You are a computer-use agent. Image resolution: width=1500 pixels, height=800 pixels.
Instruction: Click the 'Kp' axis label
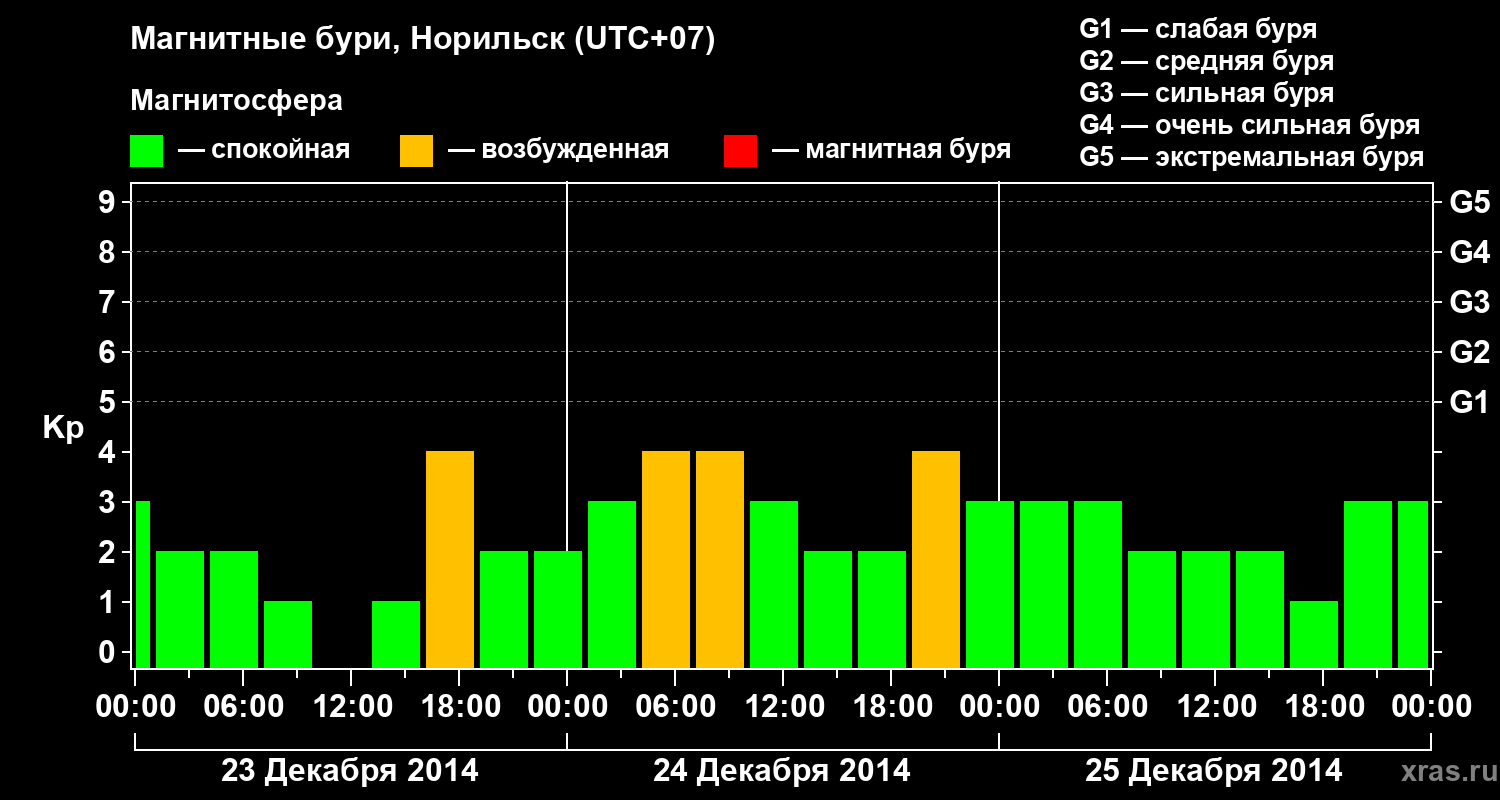click(63, 429)
